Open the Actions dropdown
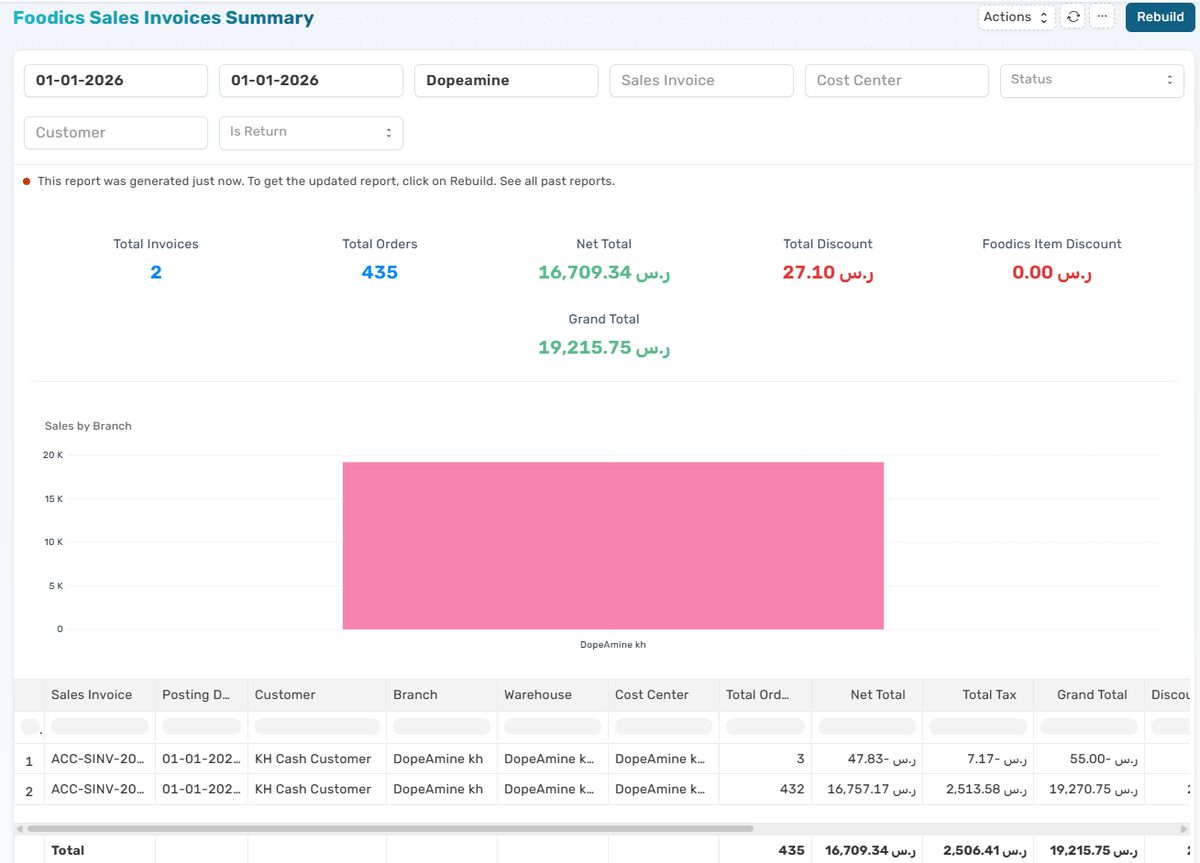The image size is (1200, 863). pos(1014,17)
